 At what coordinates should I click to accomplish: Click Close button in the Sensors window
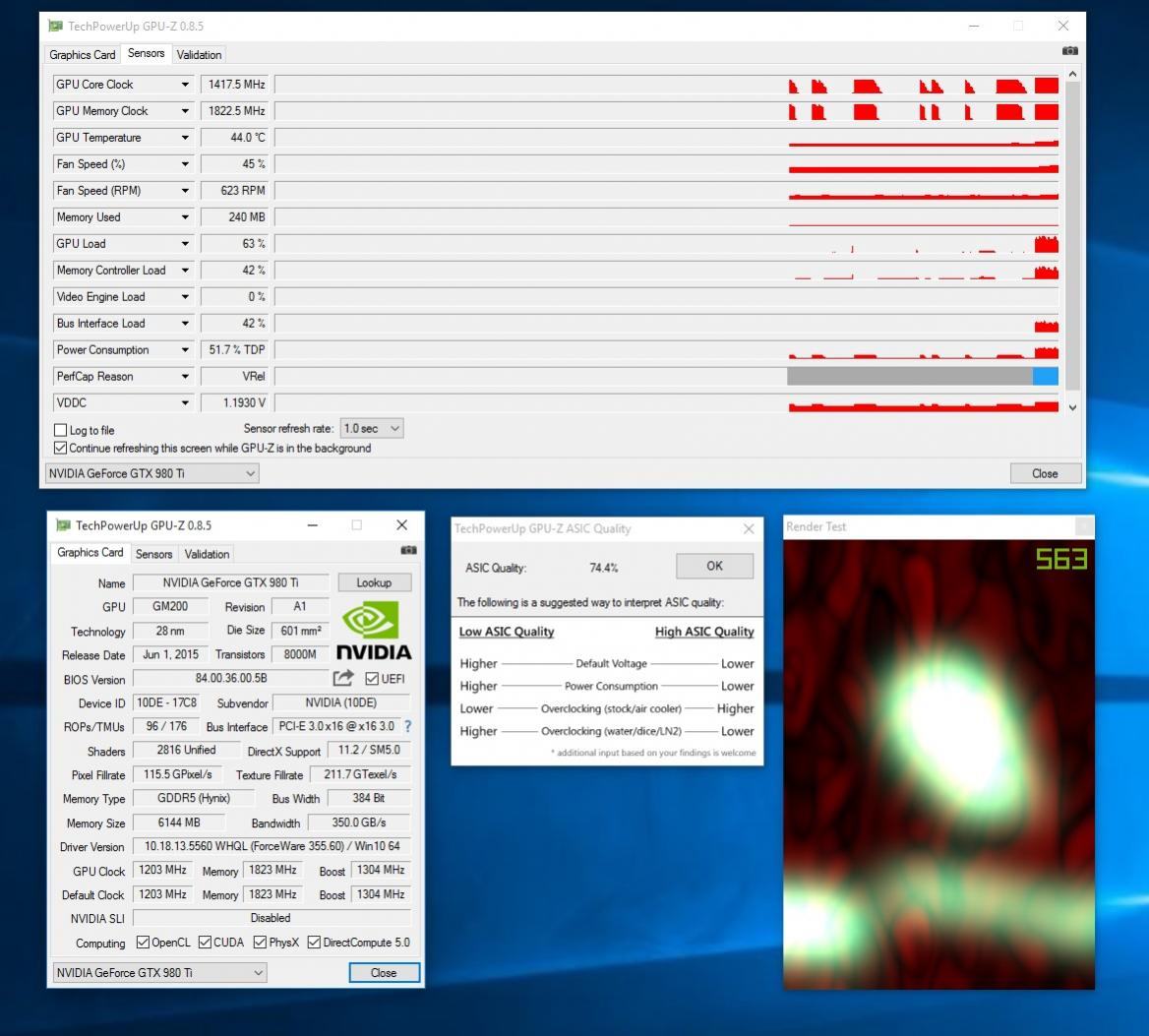pos(1045,473)
